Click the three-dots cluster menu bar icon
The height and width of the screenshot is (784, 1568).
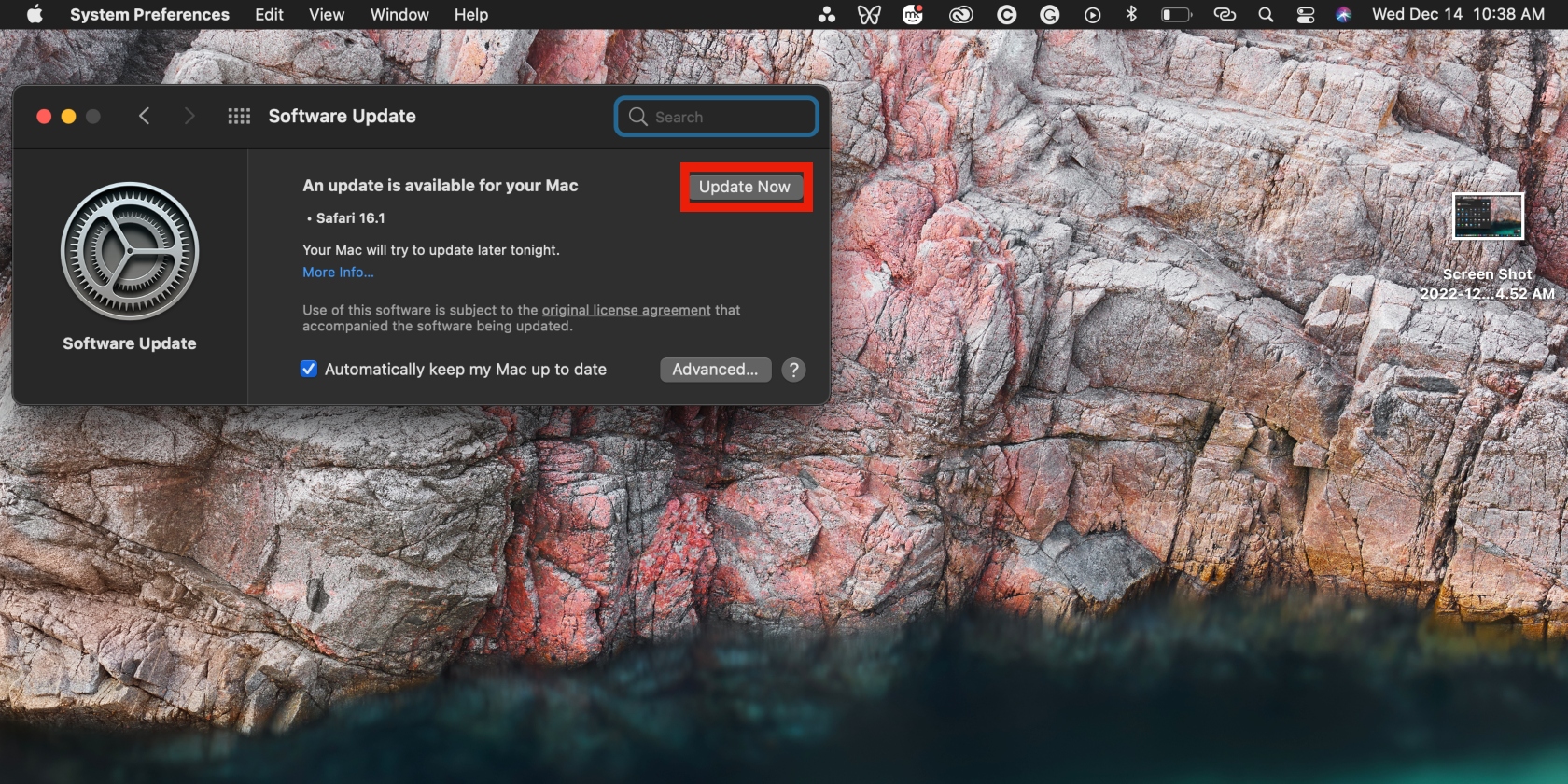pyautogui.click(x=826, y=15)
